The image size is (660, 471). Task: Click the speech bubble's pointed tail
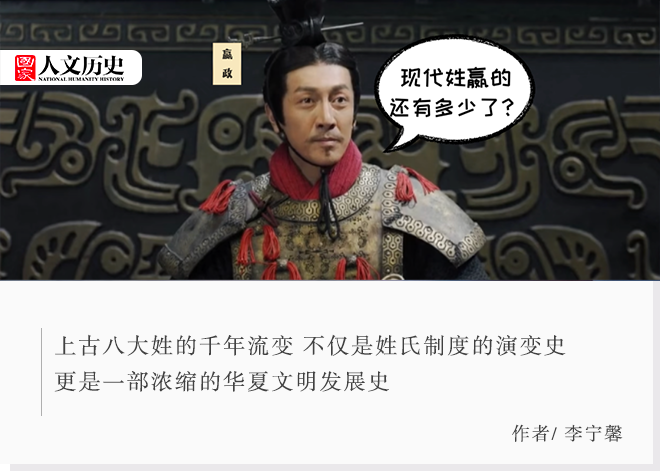[x=398, y=140]
